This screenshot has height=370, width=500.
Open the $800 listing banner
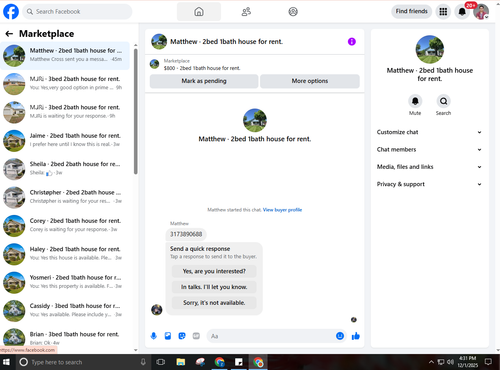[255, 65]
